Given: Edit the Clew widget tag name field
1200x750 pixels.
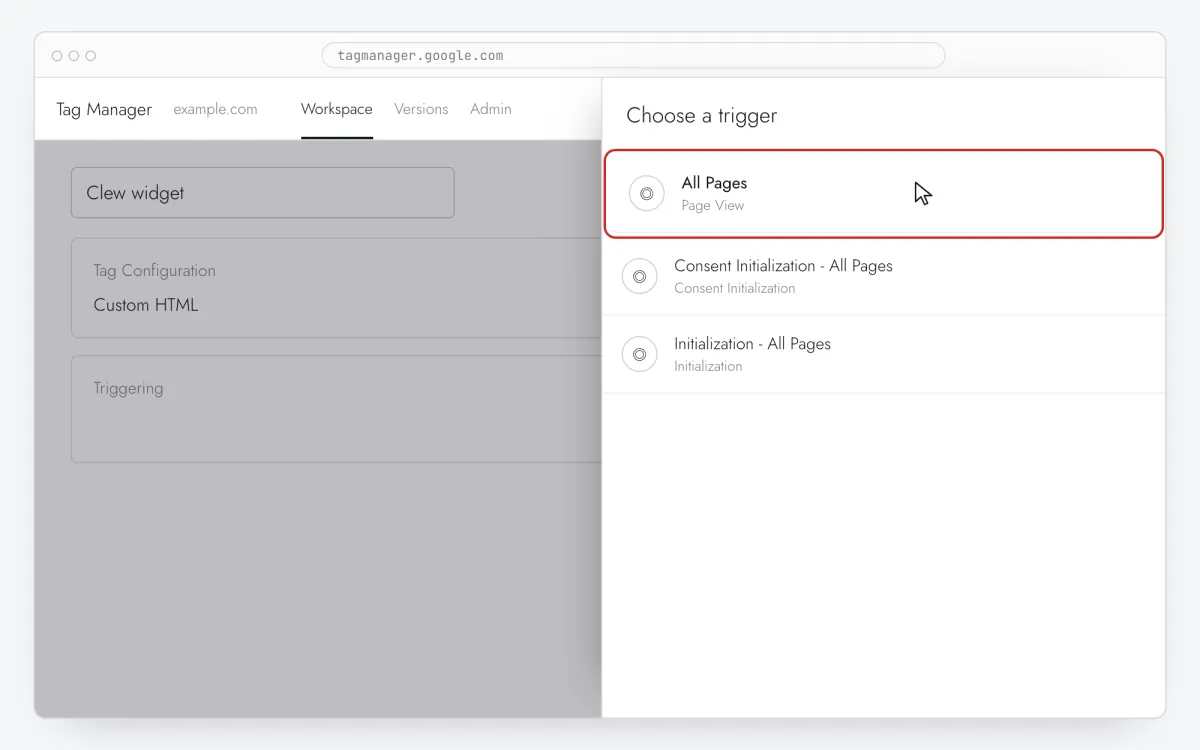Looking at the screenshot, I should tap(263, 193).
